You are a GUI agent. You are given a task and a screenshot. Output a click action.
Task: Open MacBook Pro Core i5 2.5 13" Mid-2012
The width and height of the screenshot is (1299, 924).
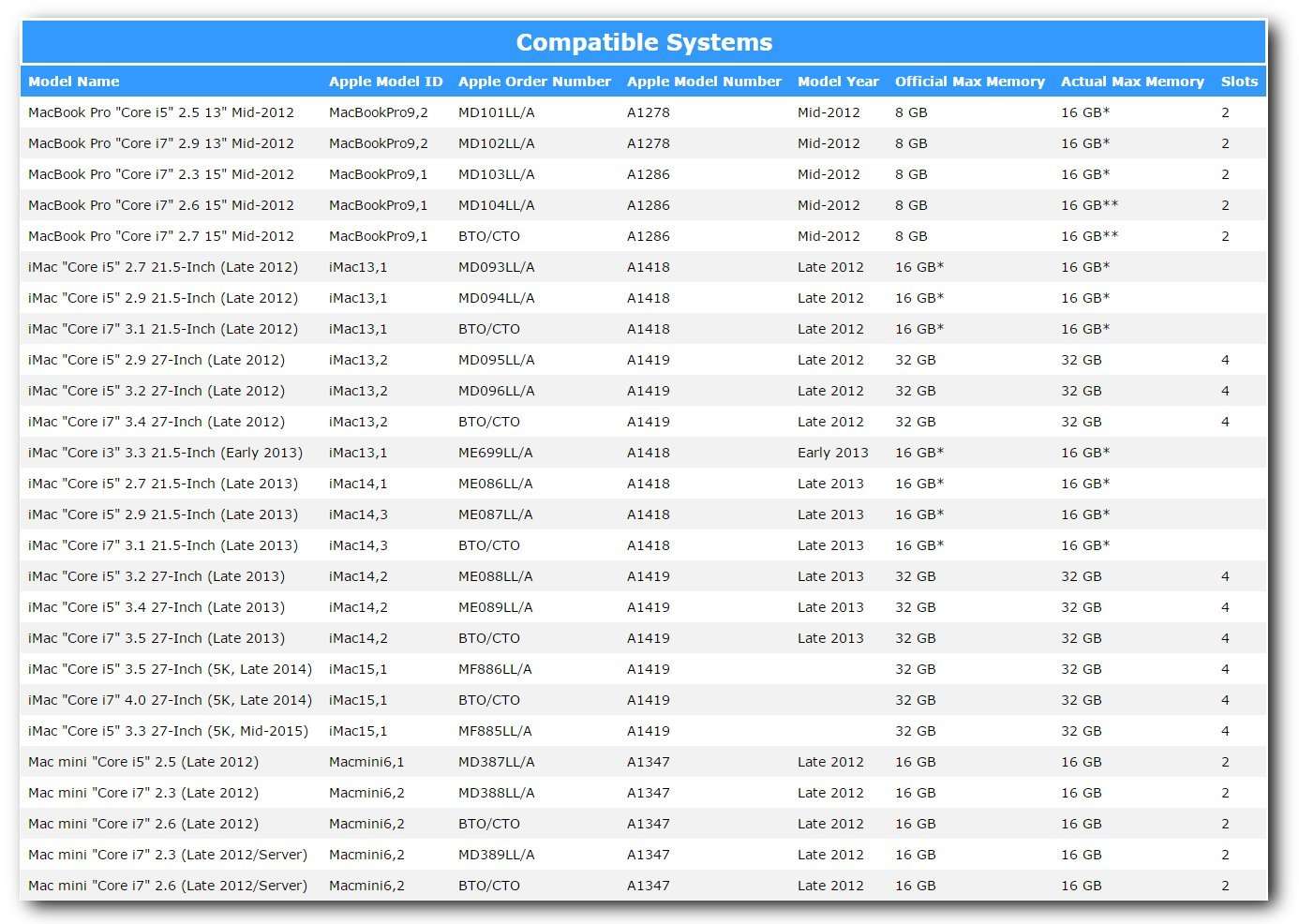[161, 112]
